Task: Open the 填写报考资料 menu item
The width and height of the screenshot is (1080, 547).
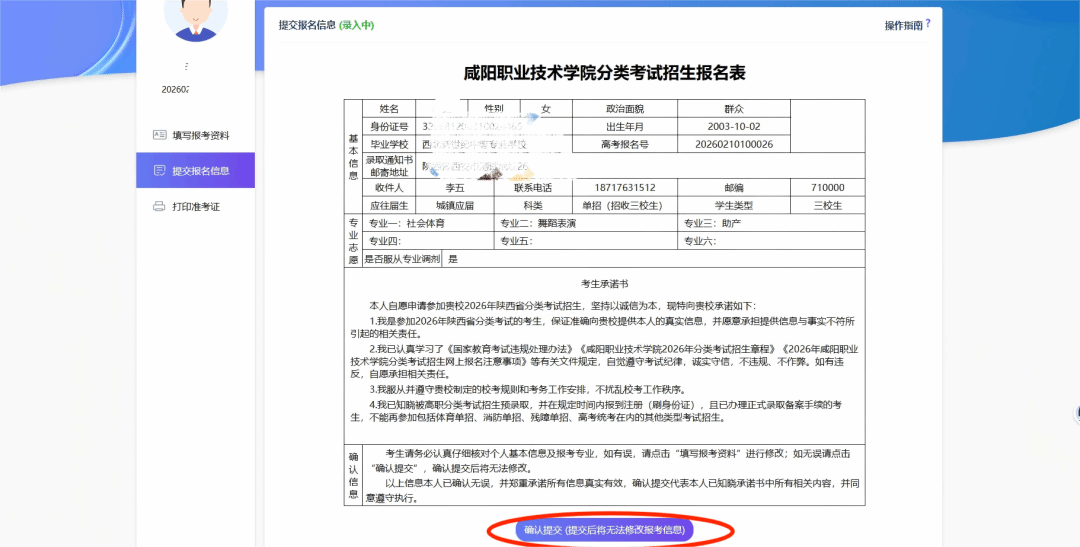Action: (x=200, y=135)
